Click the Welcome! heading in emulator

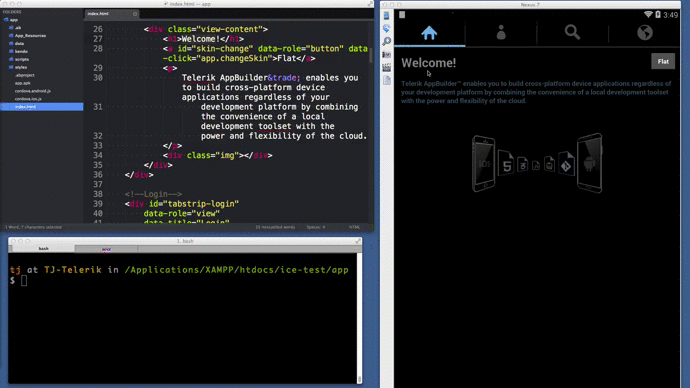point(428,63)
